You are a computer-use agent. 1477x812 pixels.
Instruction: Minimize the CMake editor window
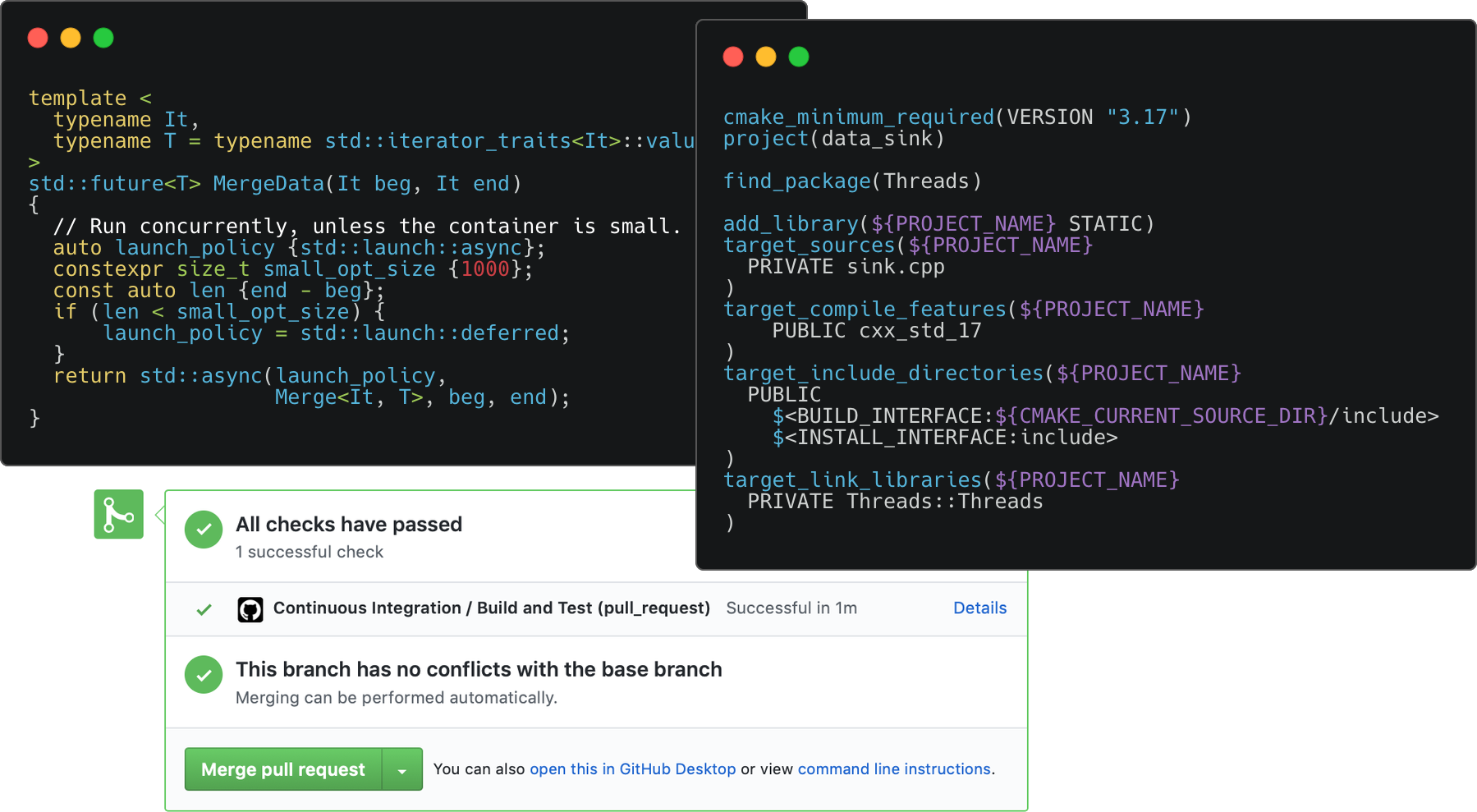765,57
